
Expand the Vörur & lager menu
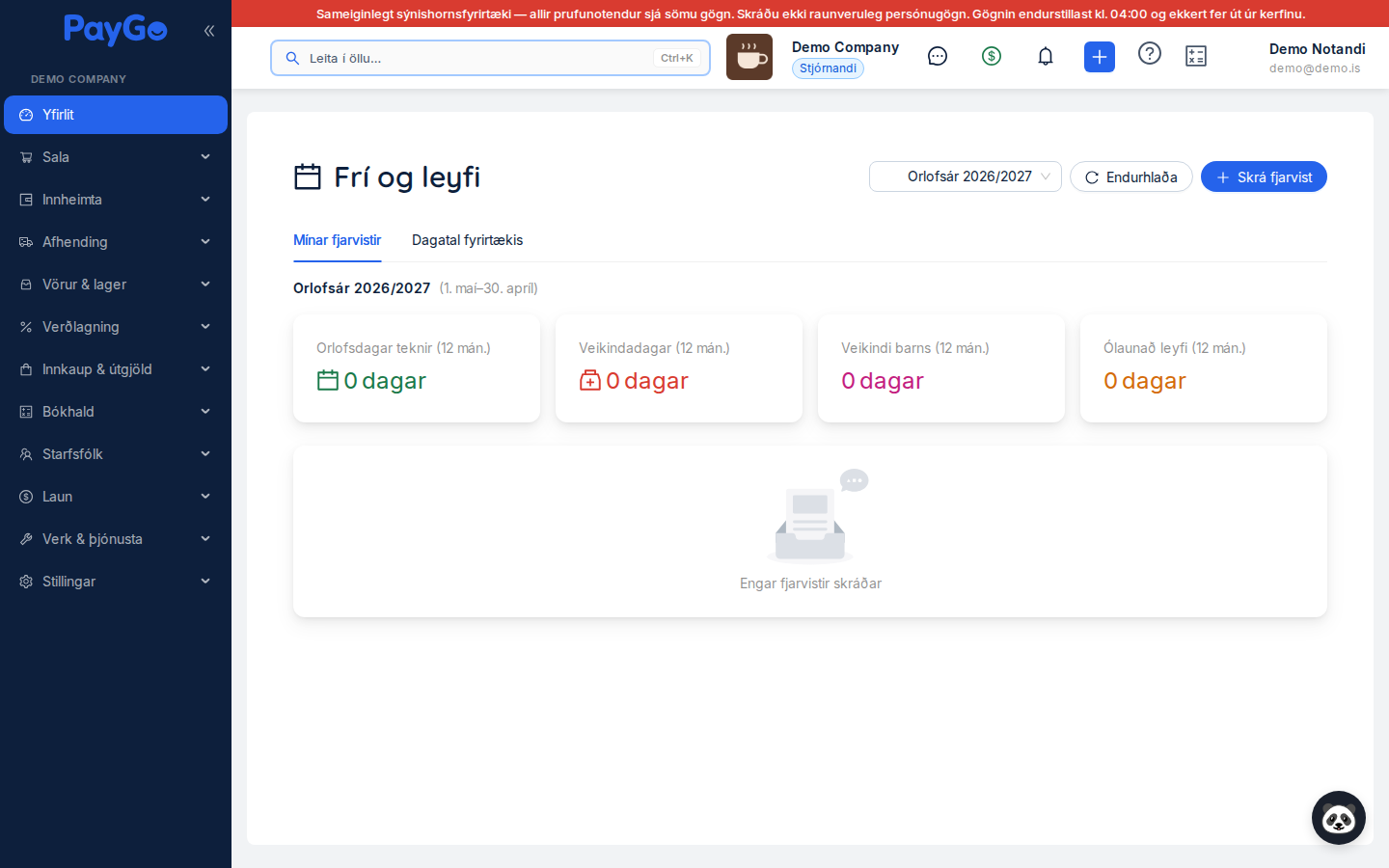(116, 285)
